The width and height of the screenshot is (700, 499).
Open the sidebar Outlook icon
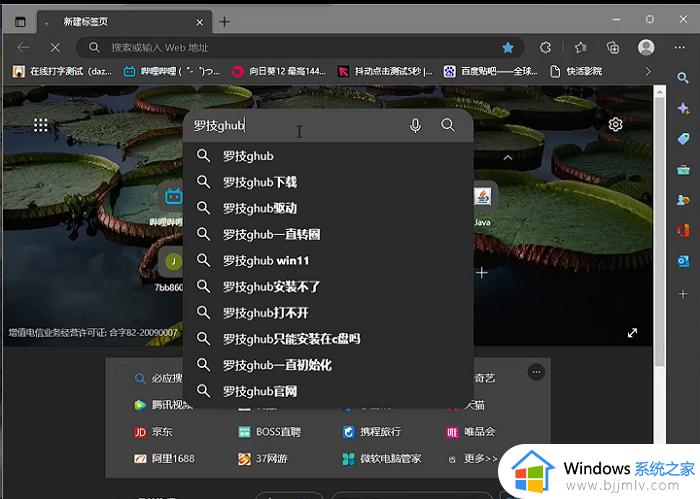(683, 261)
